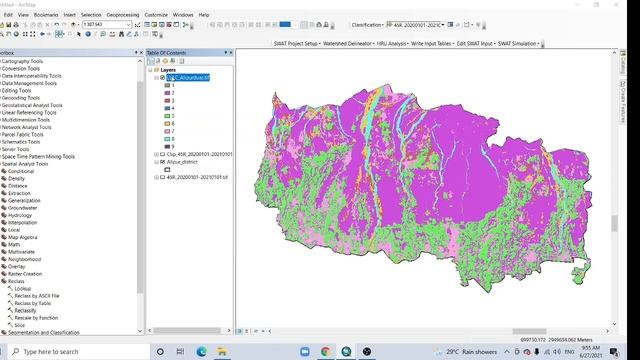Open the ModelBuilder icon
Viewport: 640px width, 360px height.
click(186, 25)
